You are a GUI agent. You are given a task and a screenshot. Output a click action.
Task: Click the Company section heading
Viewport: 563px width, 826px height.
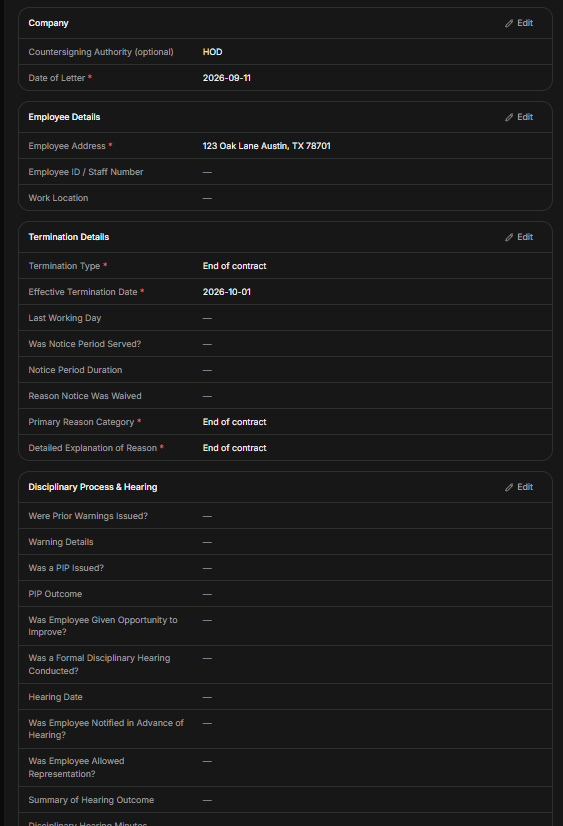48,23
